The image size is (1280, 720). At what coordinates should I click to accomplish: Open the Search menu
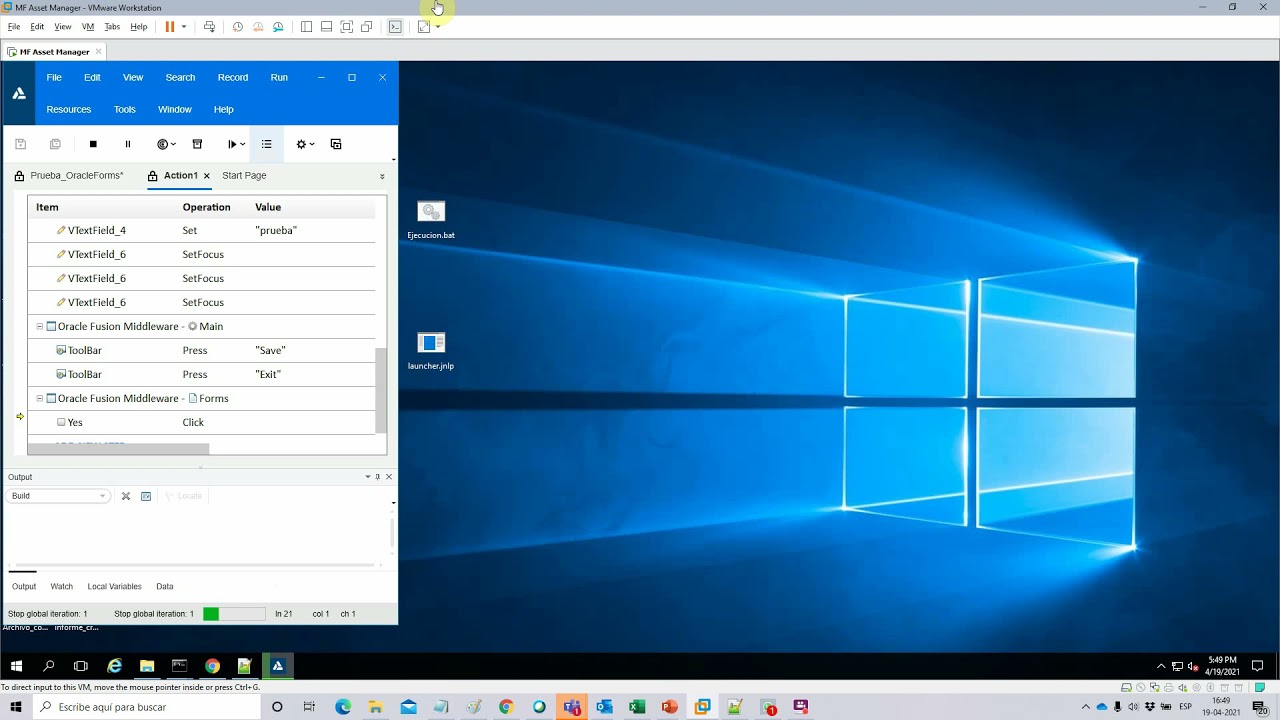[180, 77]
